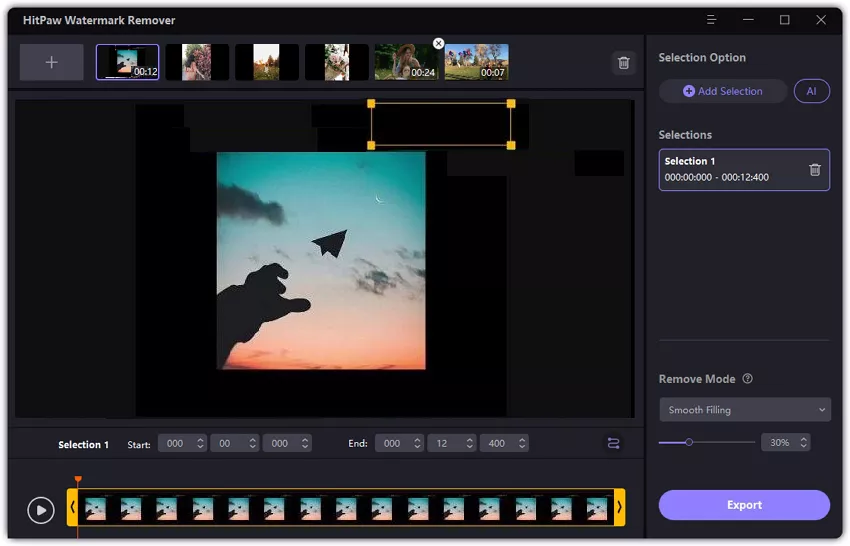Open the hamburger menu in title bar

tap(711, 20)
